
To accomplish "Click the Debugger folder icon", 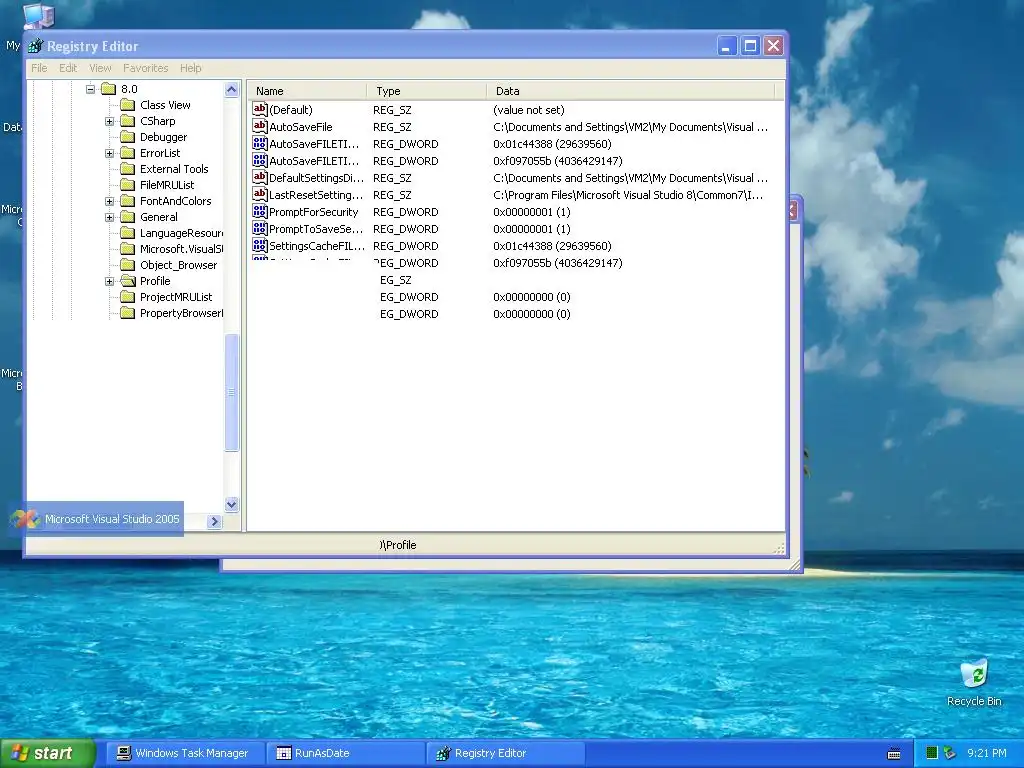I will [x=128, y=137].
